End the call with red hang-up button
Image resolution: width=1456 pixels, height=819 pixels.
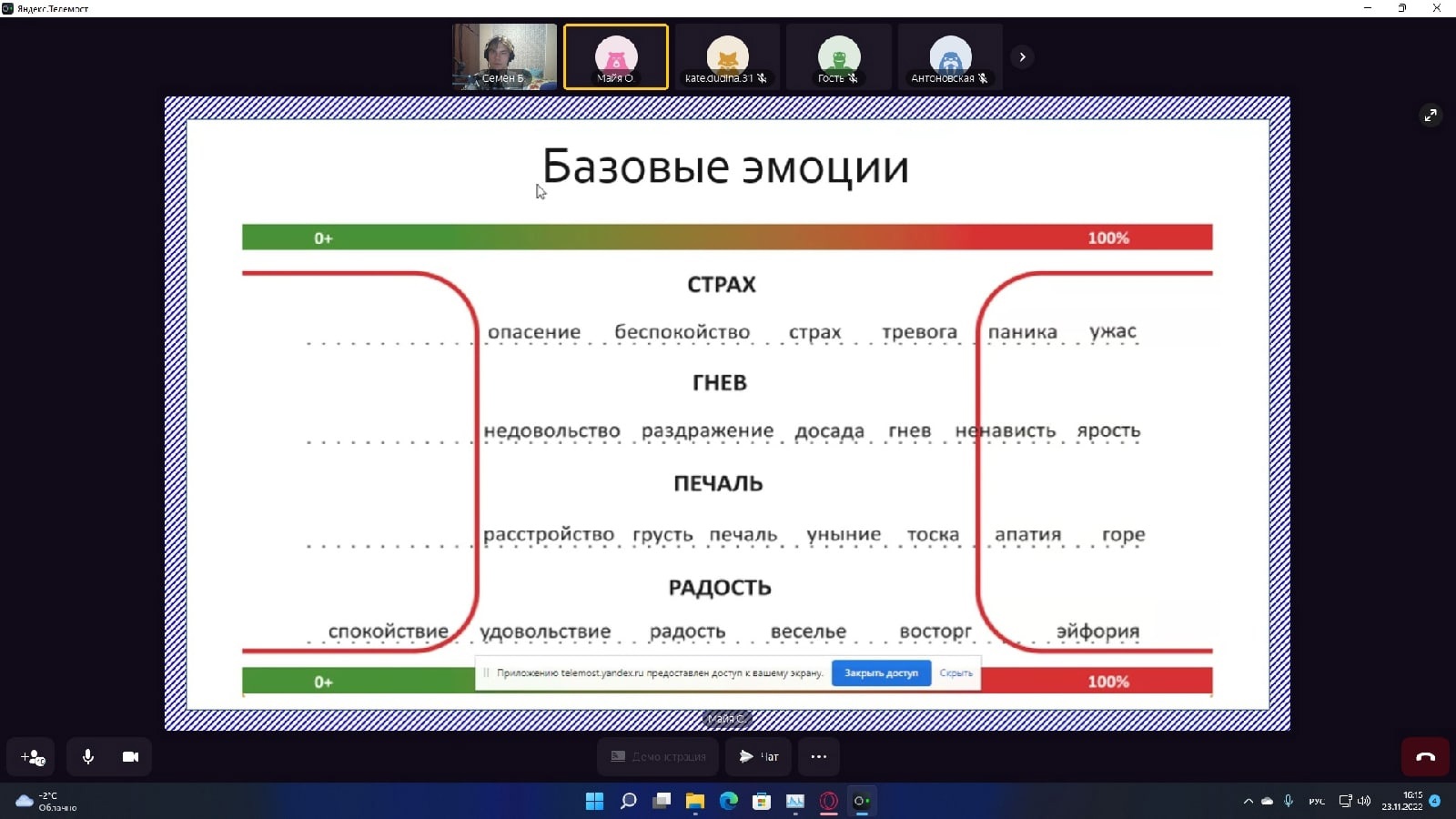point(1425,756)
